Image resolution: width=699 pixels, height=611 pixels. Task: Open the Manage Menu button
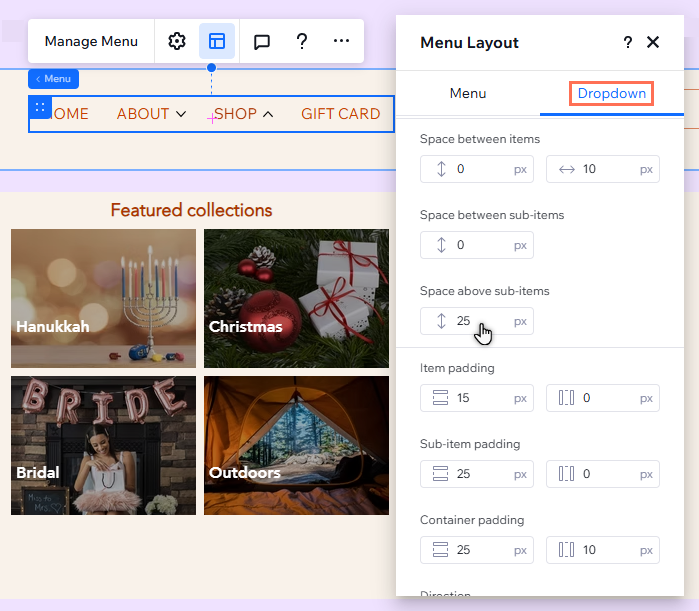(91, 41)
